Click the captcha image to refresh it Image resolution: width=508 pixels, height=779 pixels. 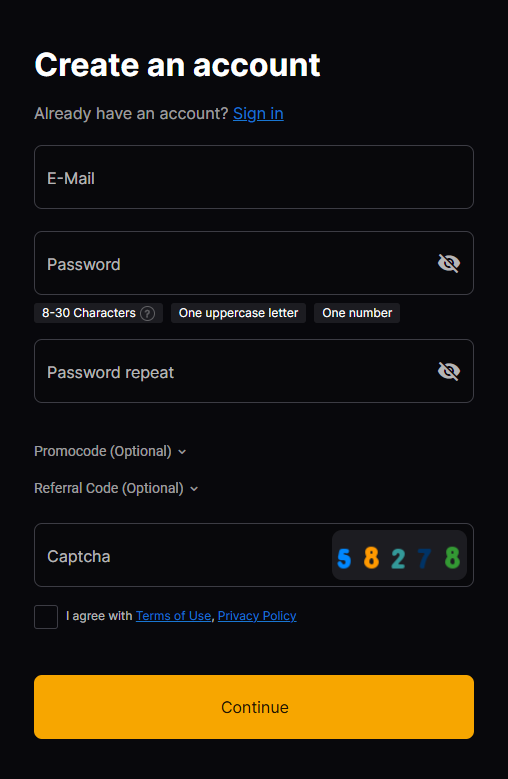coord(399,555)
